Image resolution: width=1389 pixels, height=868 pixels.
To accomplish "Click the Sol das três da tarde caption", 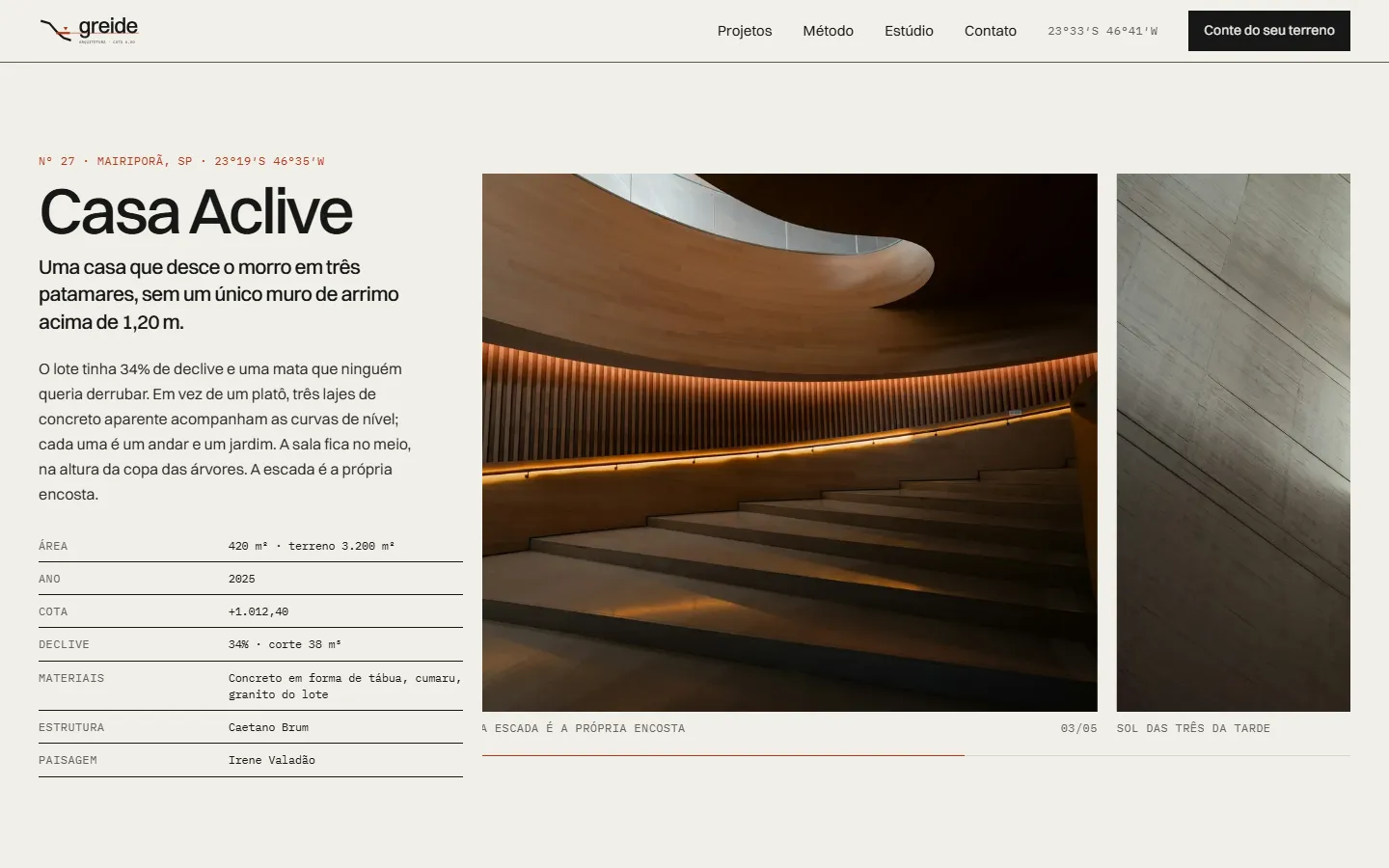I will pyautogui.click(x=1193, y=728).
